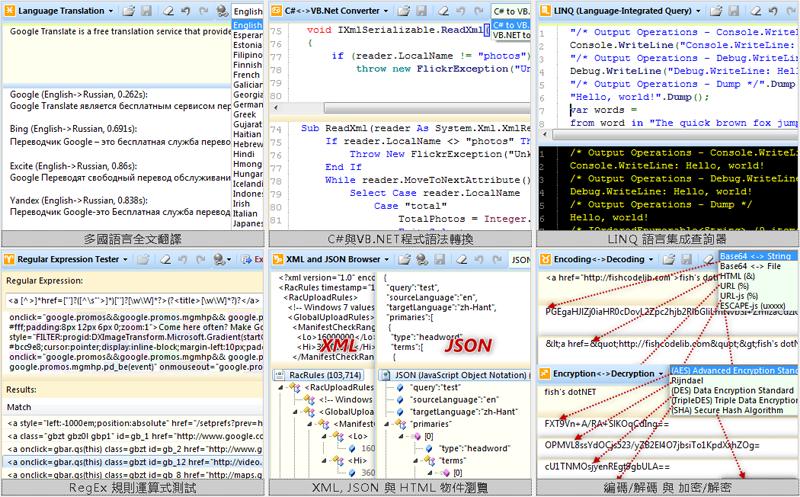Select Base64 <-> File encoding option
The height and width of the screenshot is (497, 800).
pos(758,266)
